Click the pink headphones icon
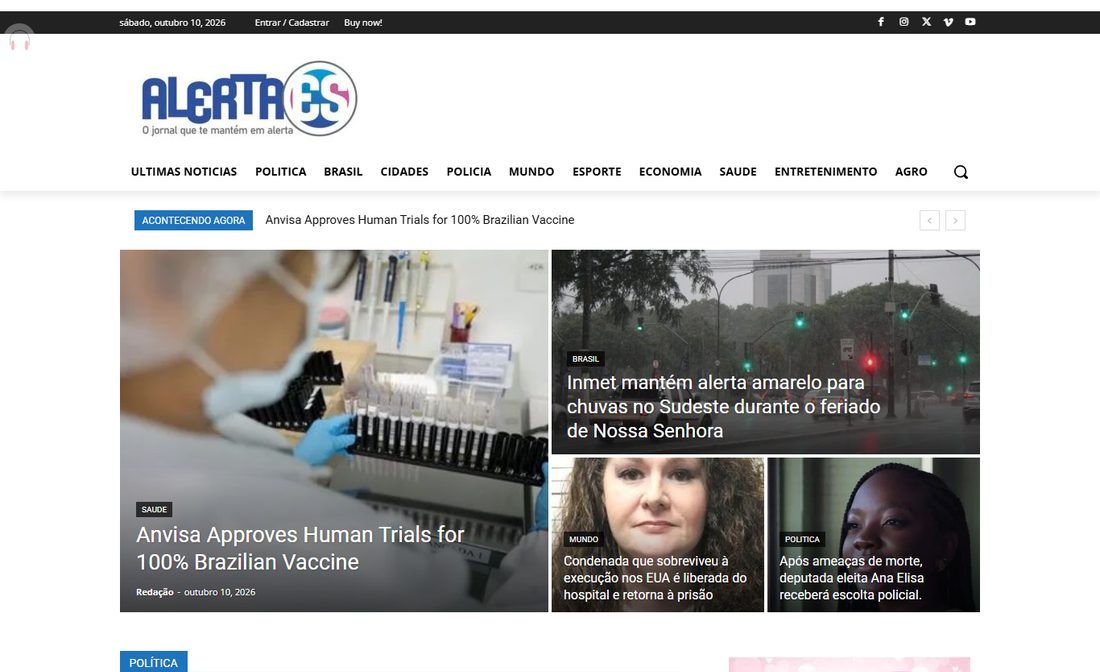The height and width of the screenshot is (672, 1100). tap(20, 41)
